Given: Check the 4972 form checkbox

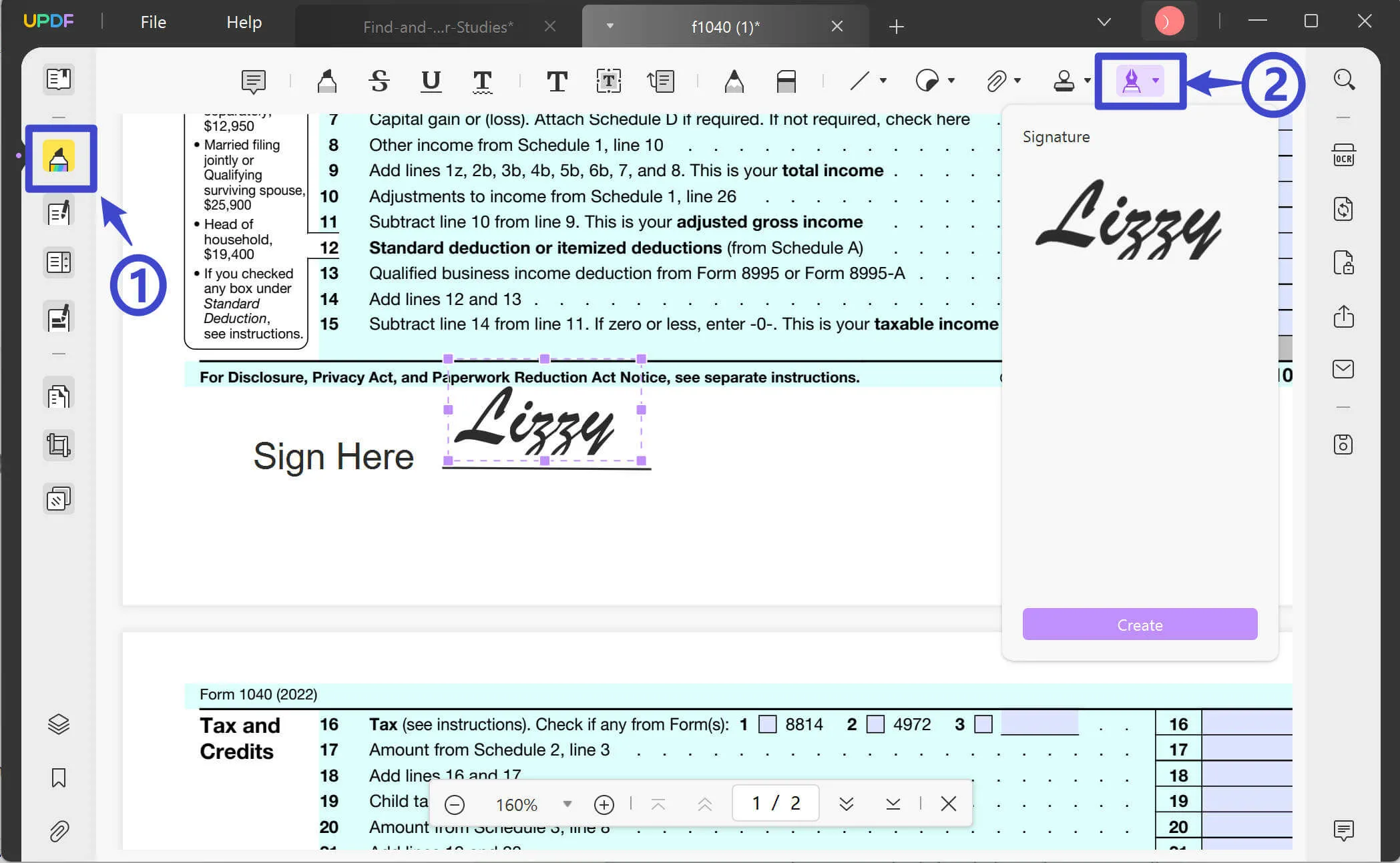Looking at the screenshot, I should click(875, 724).
